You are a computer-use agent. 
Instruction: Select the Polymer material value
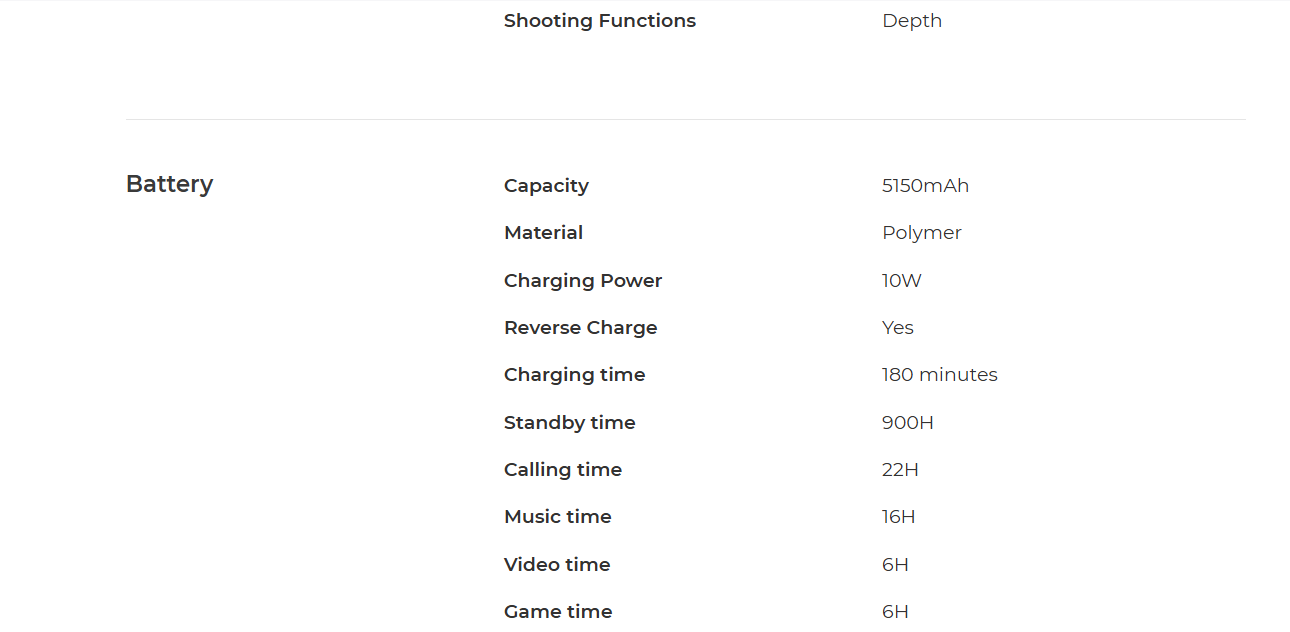(x=921, y=233)
